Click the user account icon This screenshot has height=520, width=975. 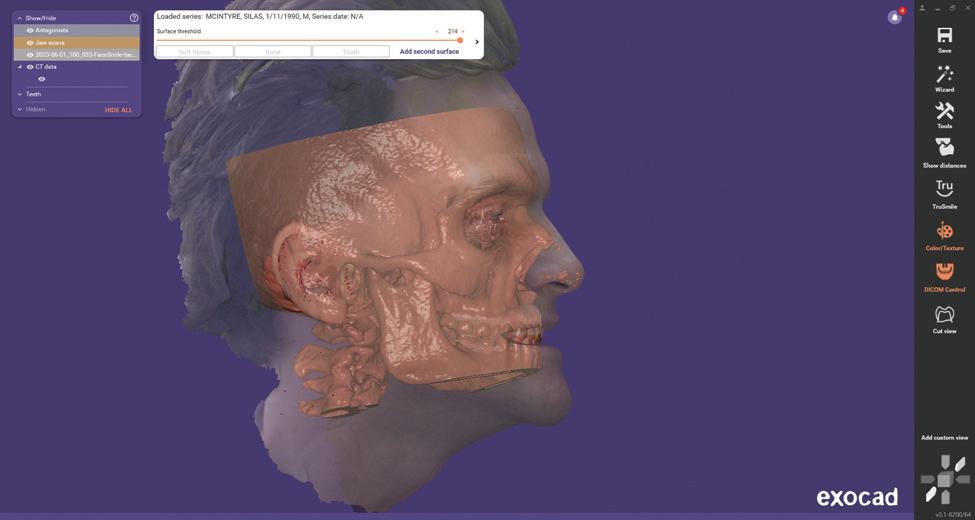tap(923, 8)
